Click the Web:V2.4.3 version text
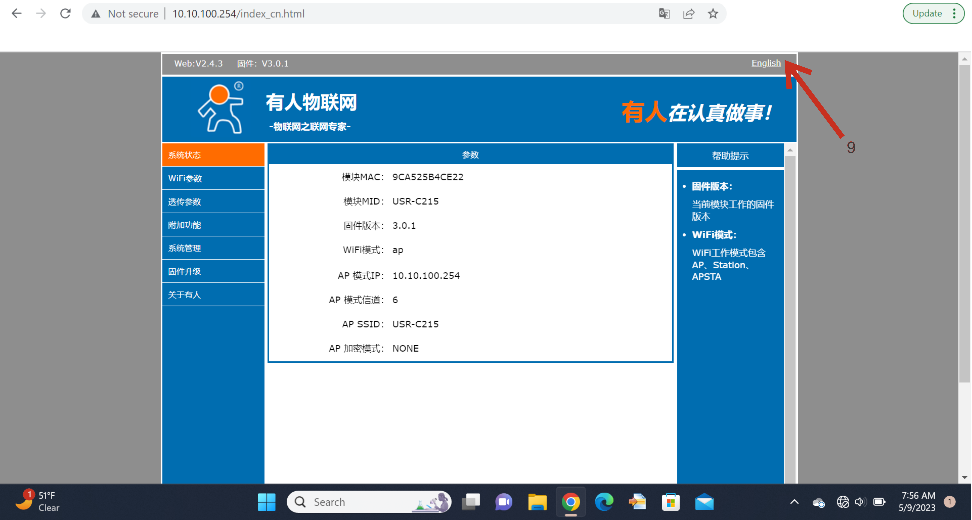This screenshot has width=972, height=520. (x=198, y=63)
